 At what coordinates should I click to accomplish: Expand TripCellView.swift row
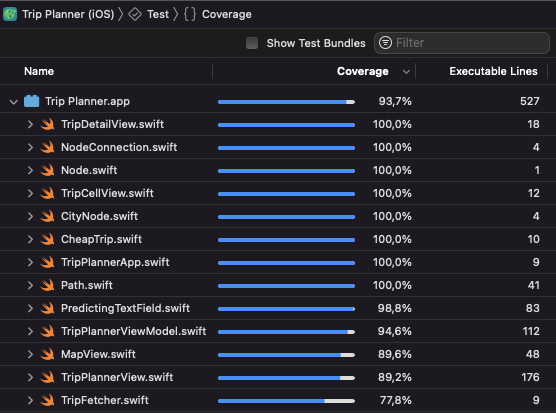coord(30,193)
